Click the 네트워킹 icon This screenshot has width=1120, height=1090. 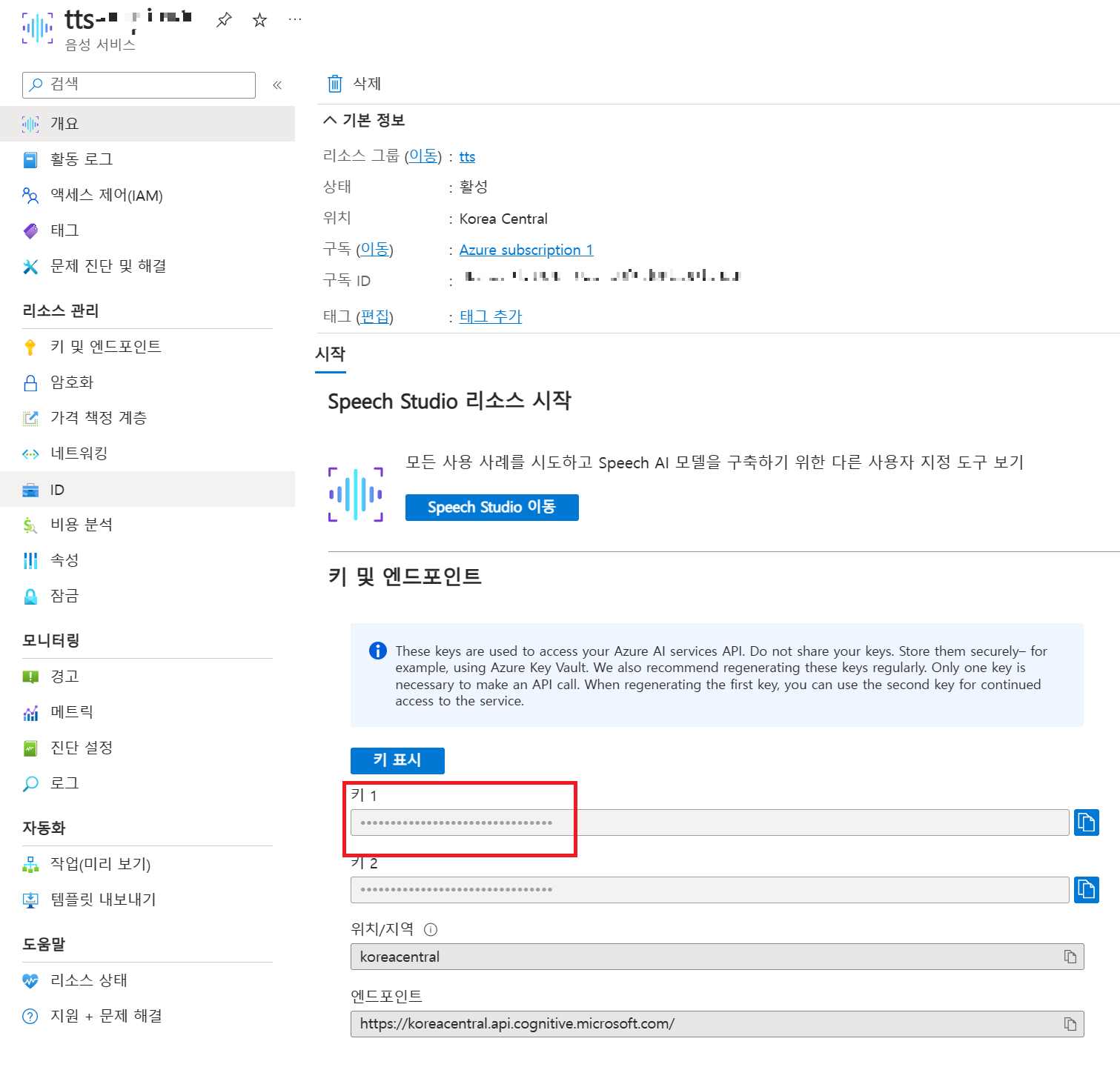30,453
